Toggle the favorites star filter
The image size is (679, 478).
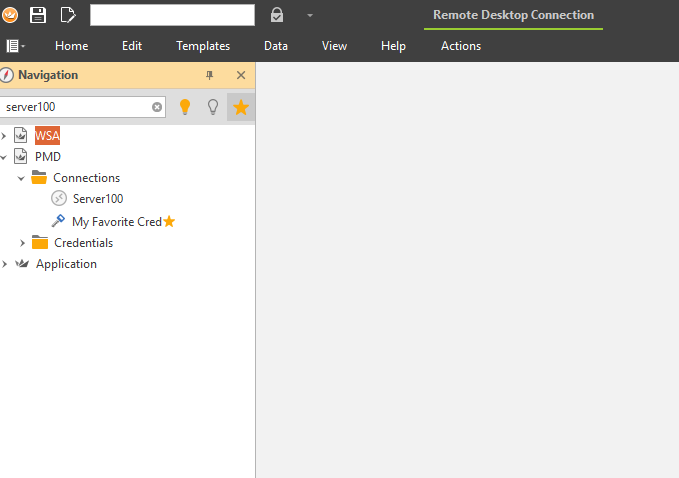[240, 107]
